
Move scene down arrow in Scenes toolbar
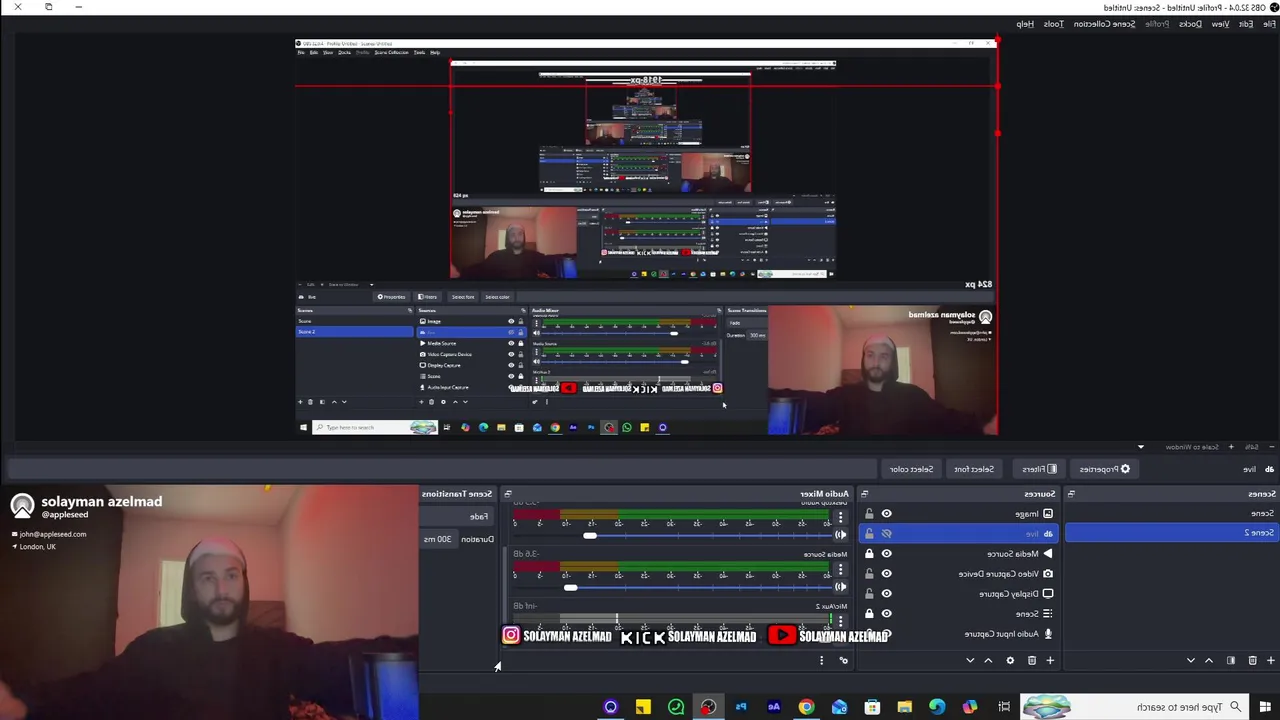[1190, 660]
